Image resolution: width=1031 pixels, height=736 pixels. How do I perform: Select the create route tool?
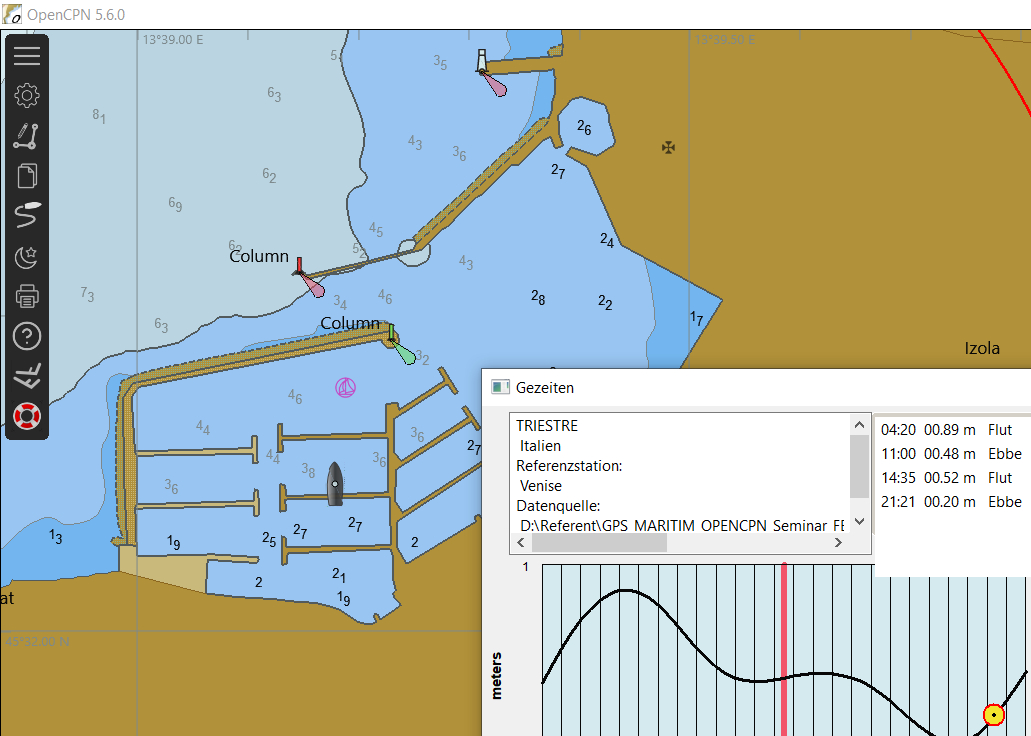pos(27,136)
